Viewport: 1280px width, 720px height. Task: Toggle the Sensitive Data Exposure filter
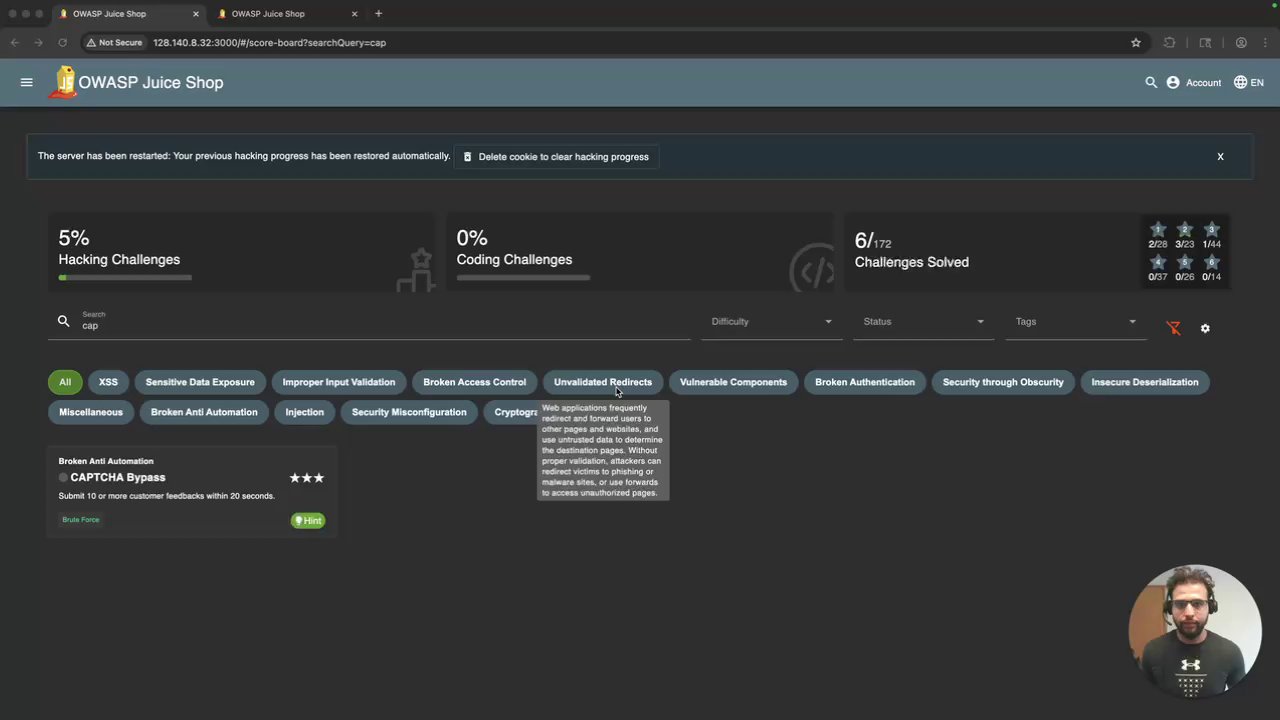coord(200,382)
